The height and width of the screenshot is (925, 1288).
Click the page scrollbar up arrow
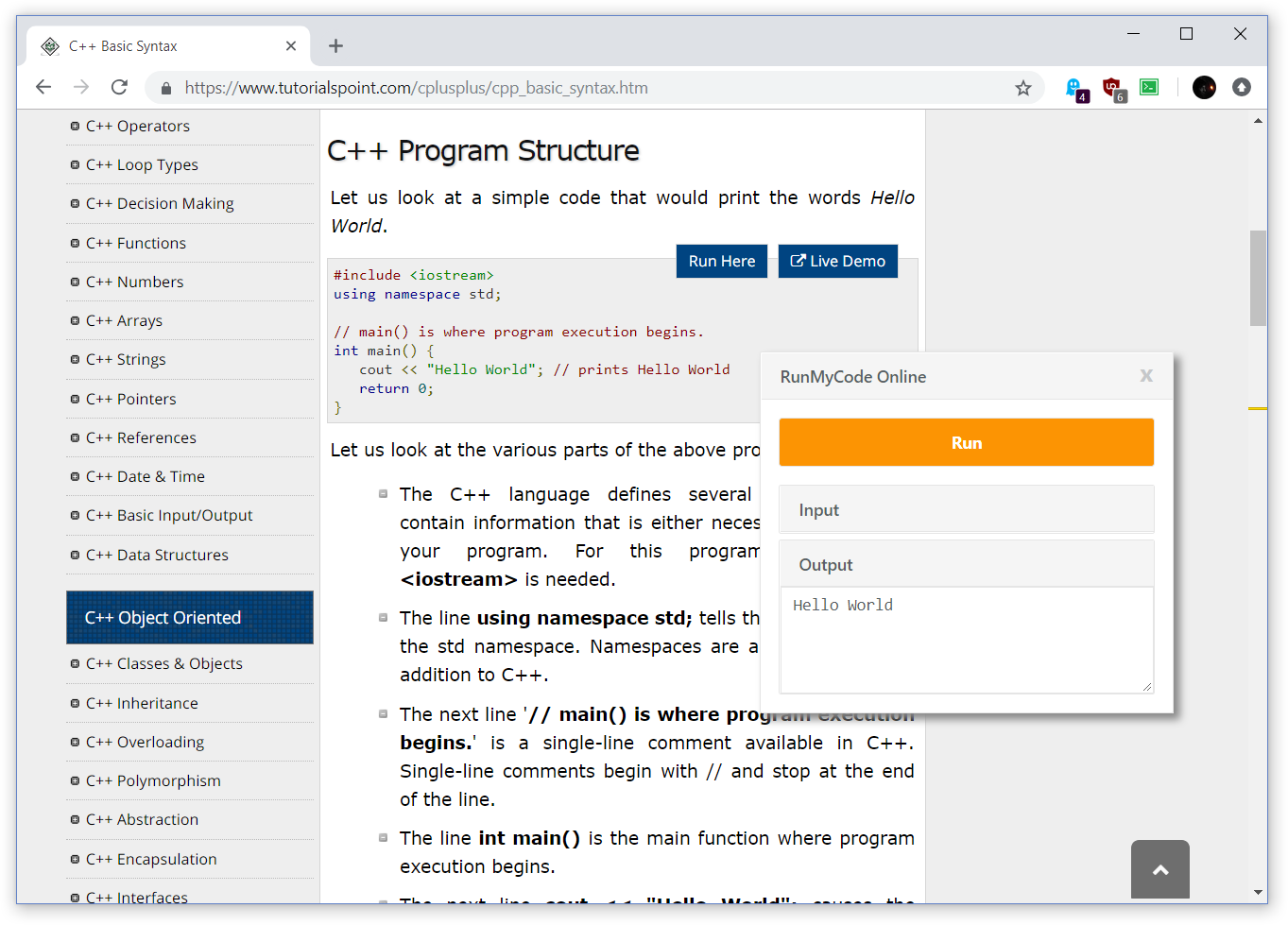(1258, 121)
